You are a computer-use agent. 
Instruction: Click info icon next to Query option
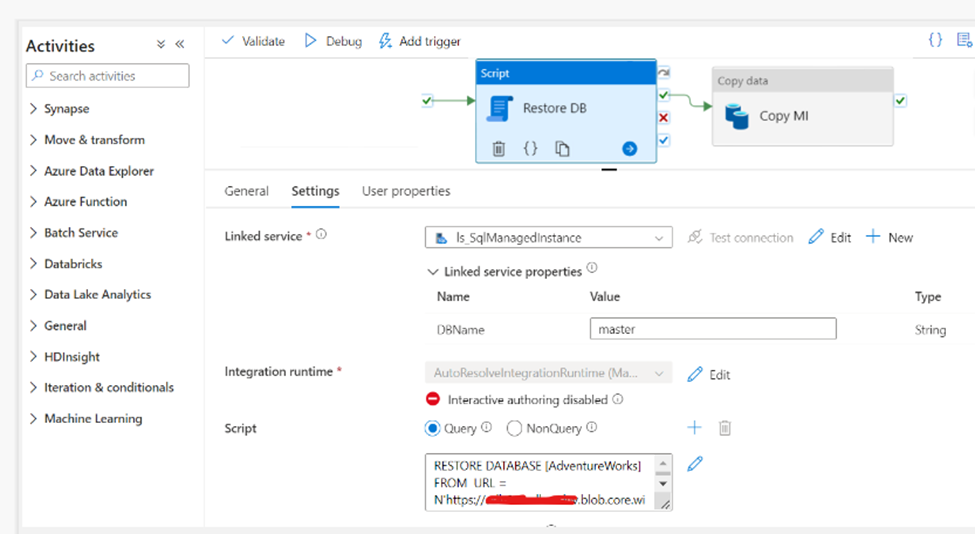486,427
